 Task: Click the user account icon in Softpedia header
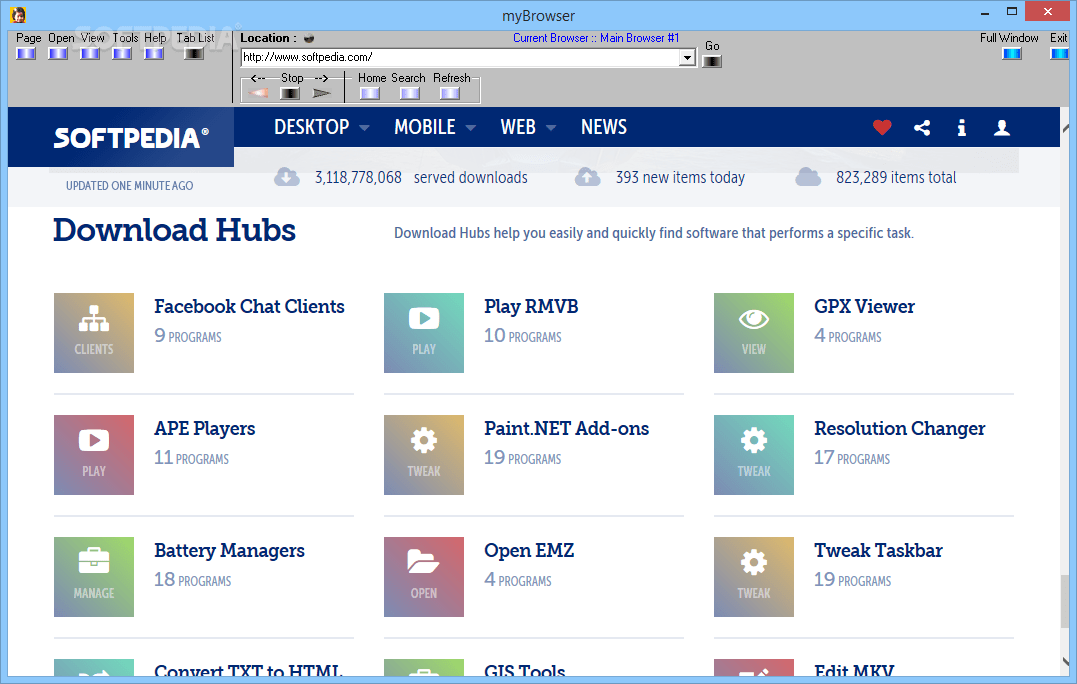coord(1002,127)
